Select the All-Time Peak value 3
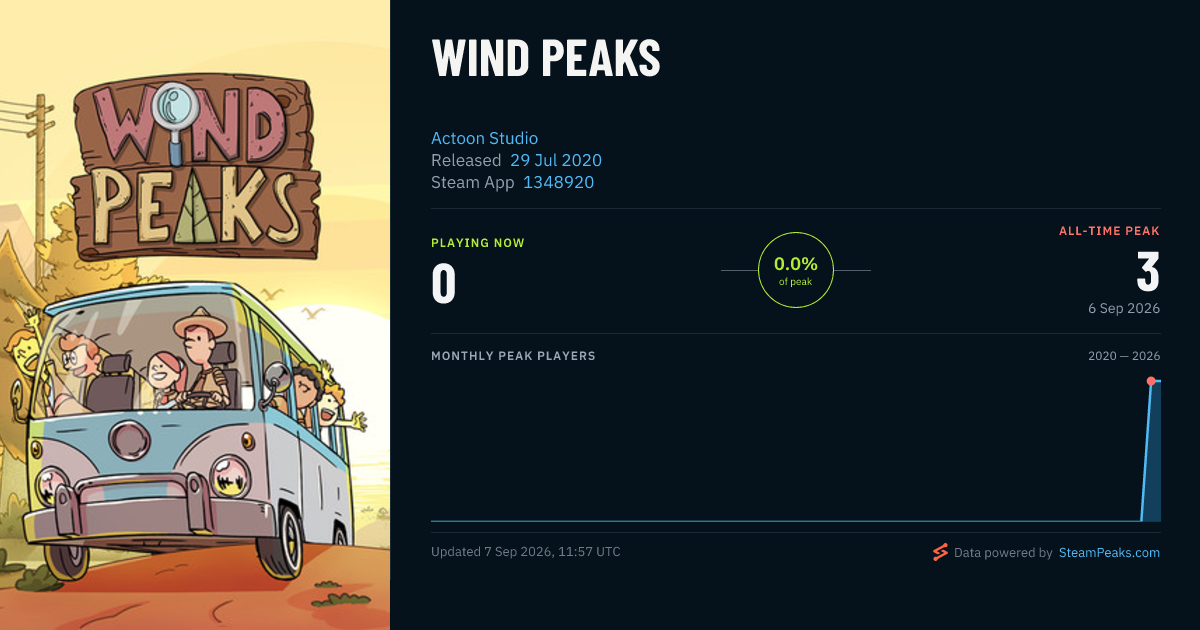The image size is (1200, 630). tap(1148, 272)
